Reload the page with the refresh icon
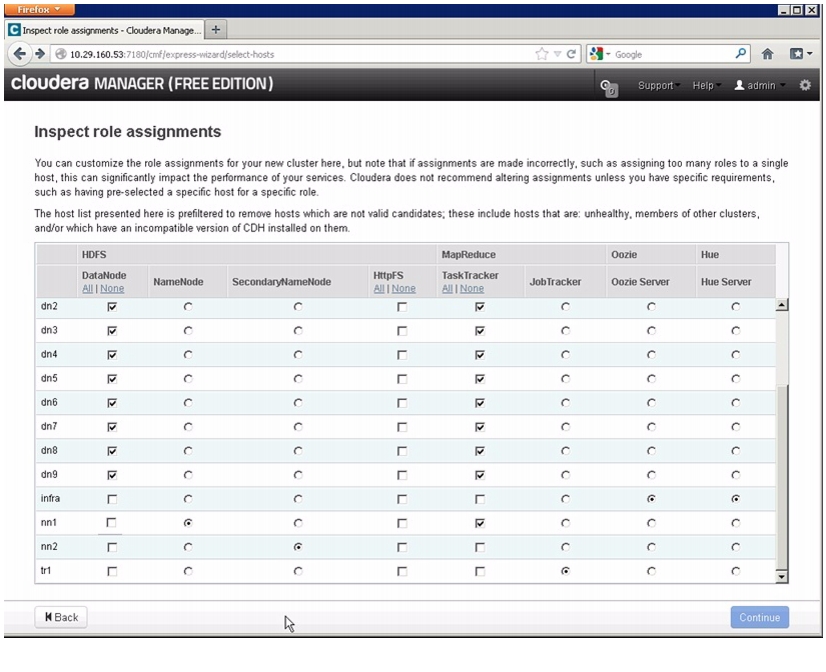This screenshot has width=826, height=672. tap(571, 54)
